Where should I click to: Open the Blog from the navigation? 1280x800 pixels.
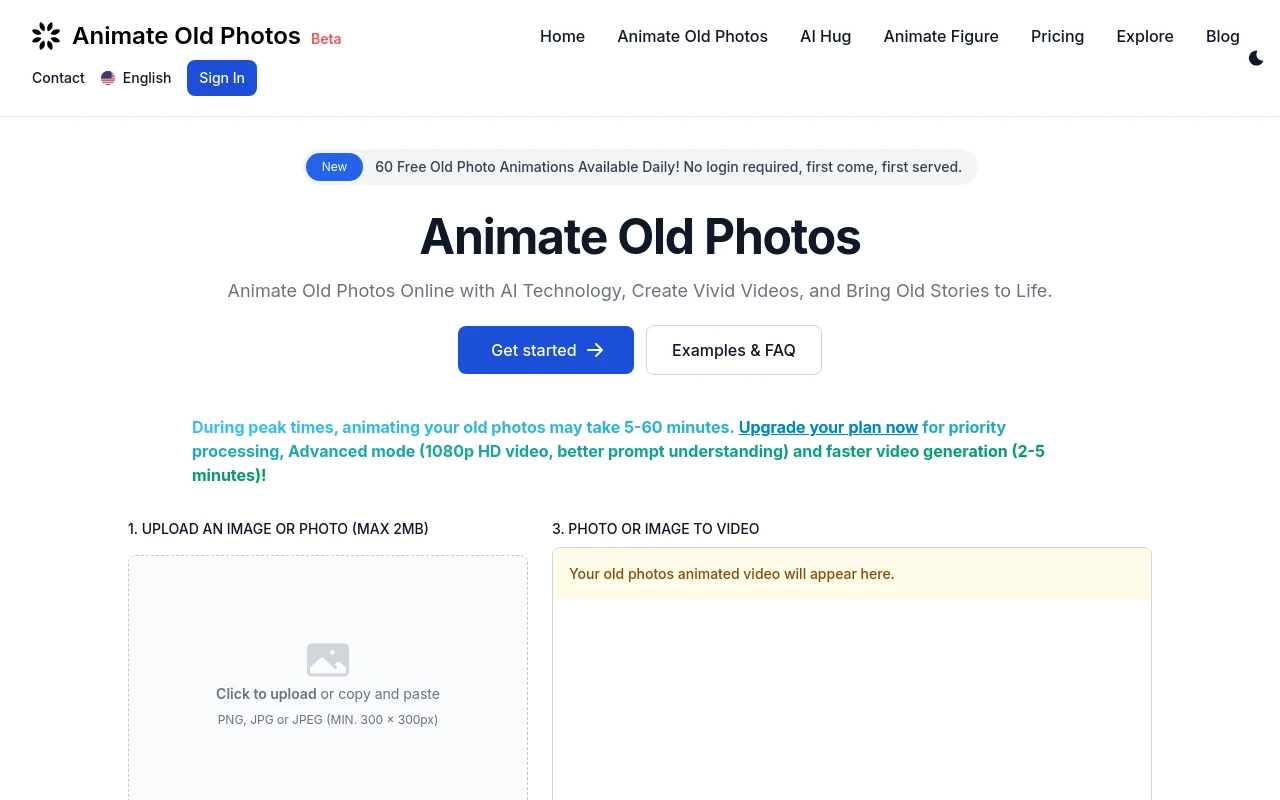[1222, 36]
